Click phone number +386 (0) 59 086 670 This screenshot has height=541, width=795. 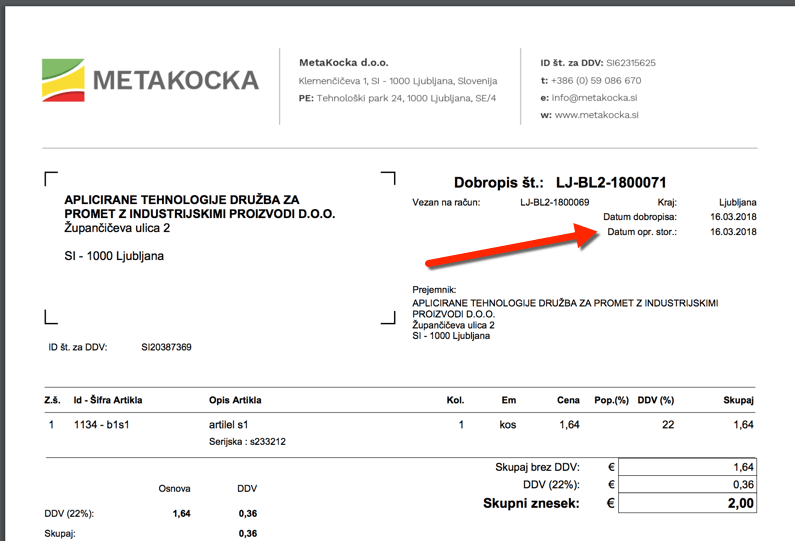(x=596, y=81)
